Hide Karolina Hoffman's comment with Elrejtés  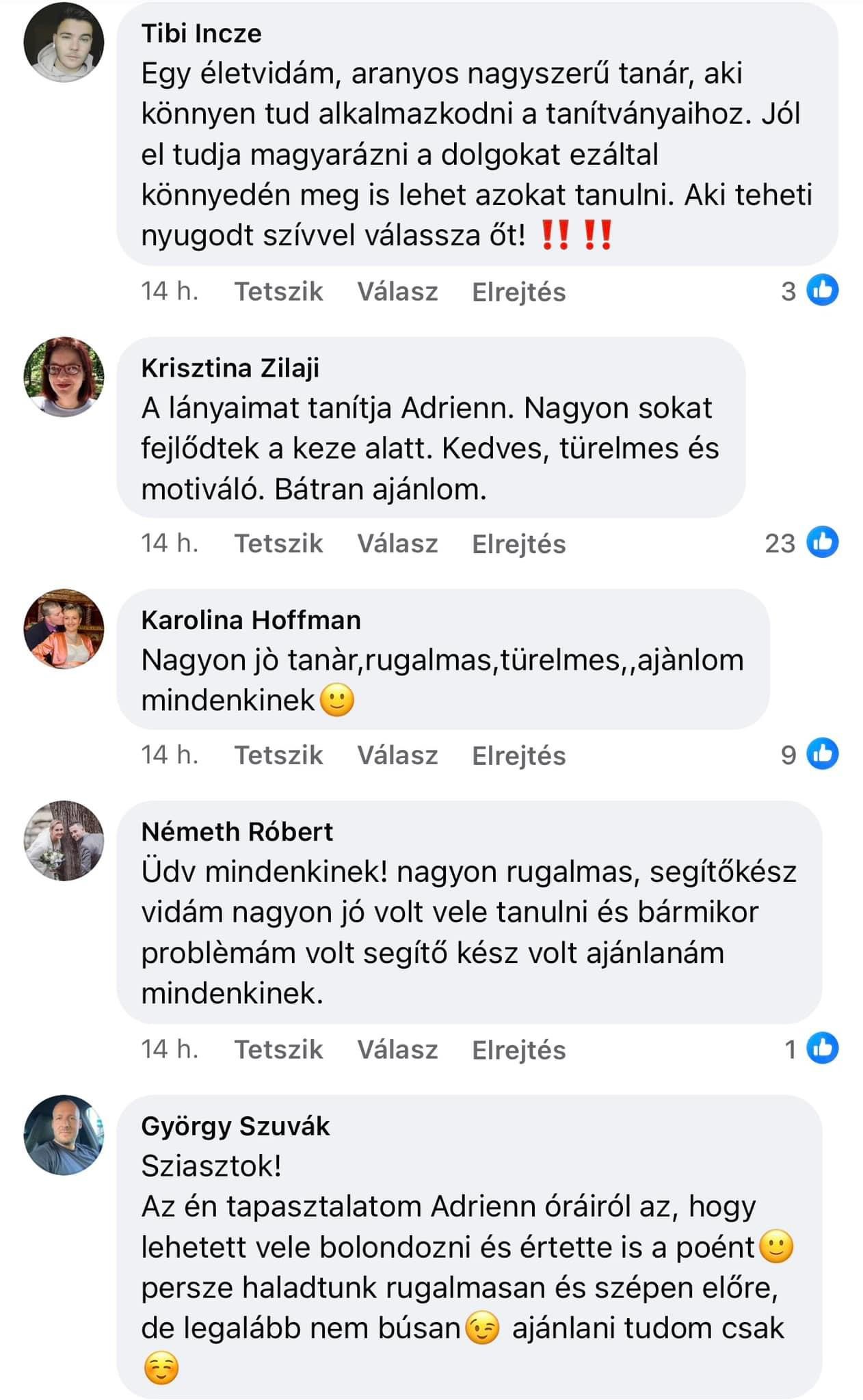[518, 755]
